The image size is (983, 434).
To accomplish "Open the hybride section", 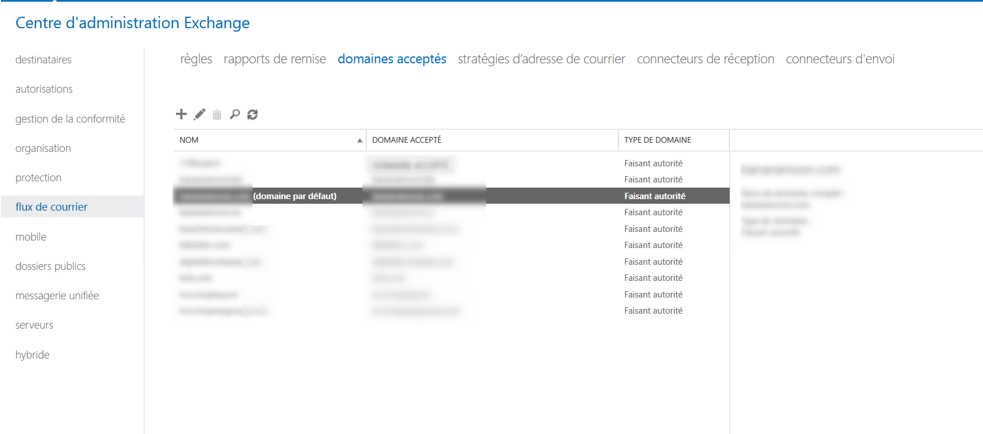I will pos(32,354).
